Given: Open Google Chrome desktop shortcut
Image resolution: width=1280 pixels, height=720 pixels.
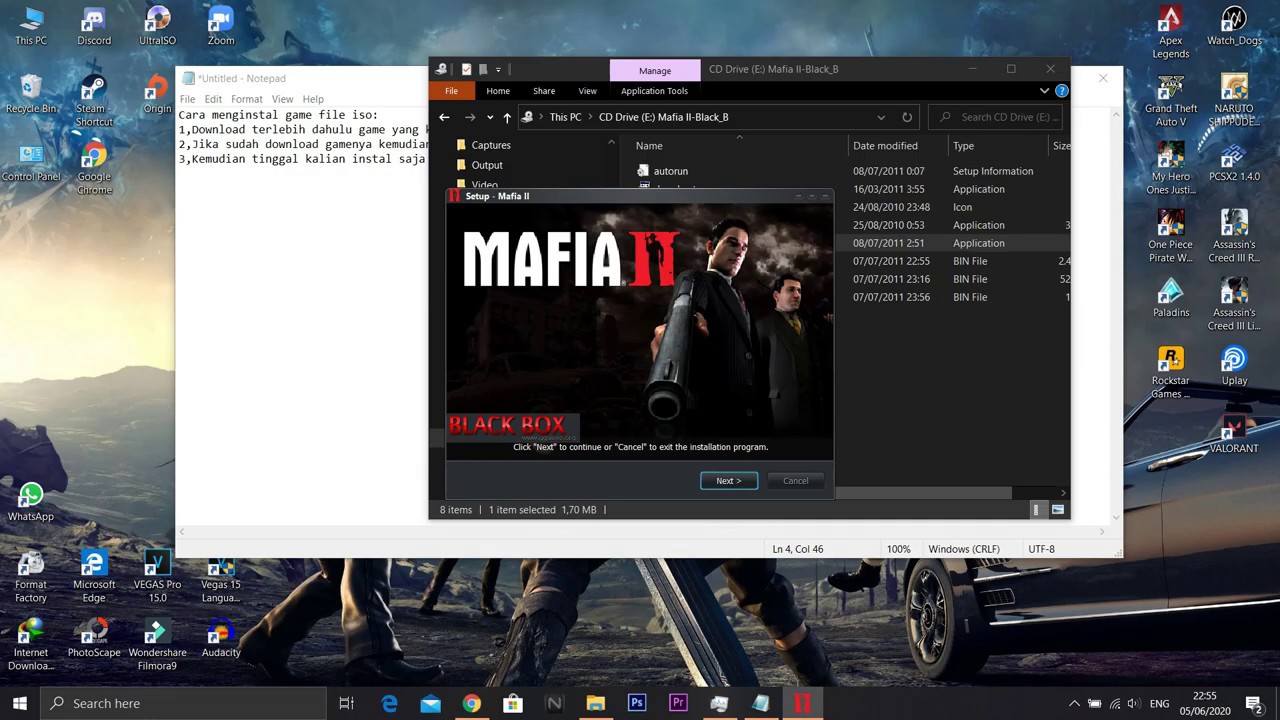Looking at the screenshot, I should [94, 168].
